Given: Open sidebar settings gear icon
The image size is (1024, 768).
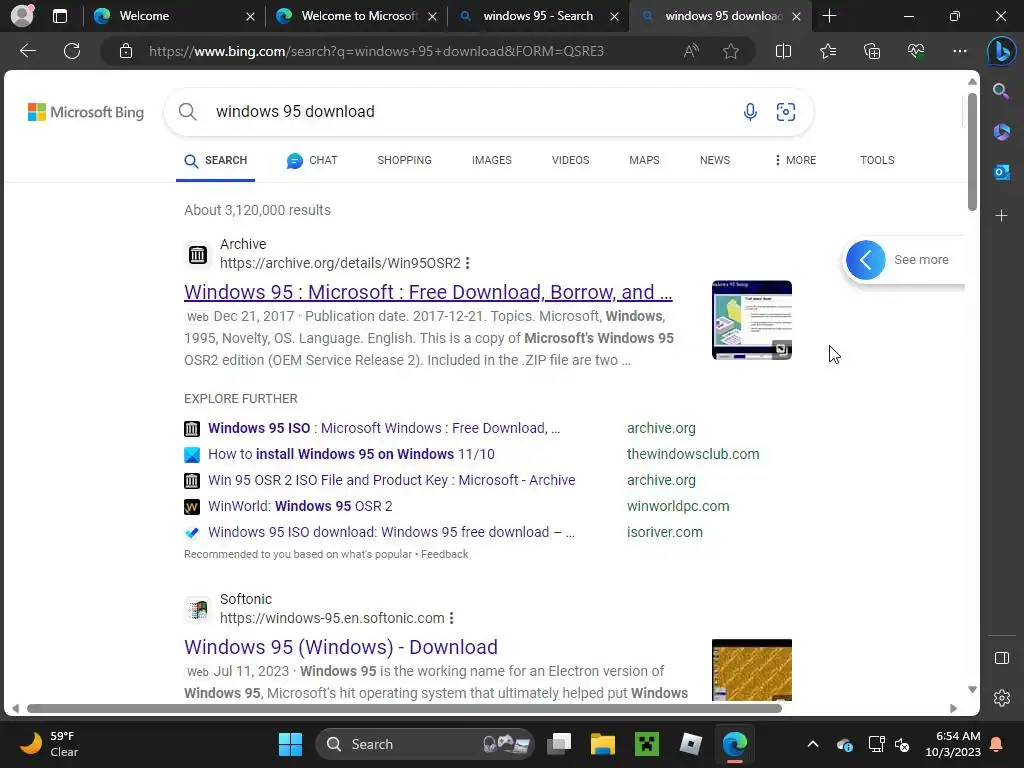Looking at the screenshot, I should 1001,697.
